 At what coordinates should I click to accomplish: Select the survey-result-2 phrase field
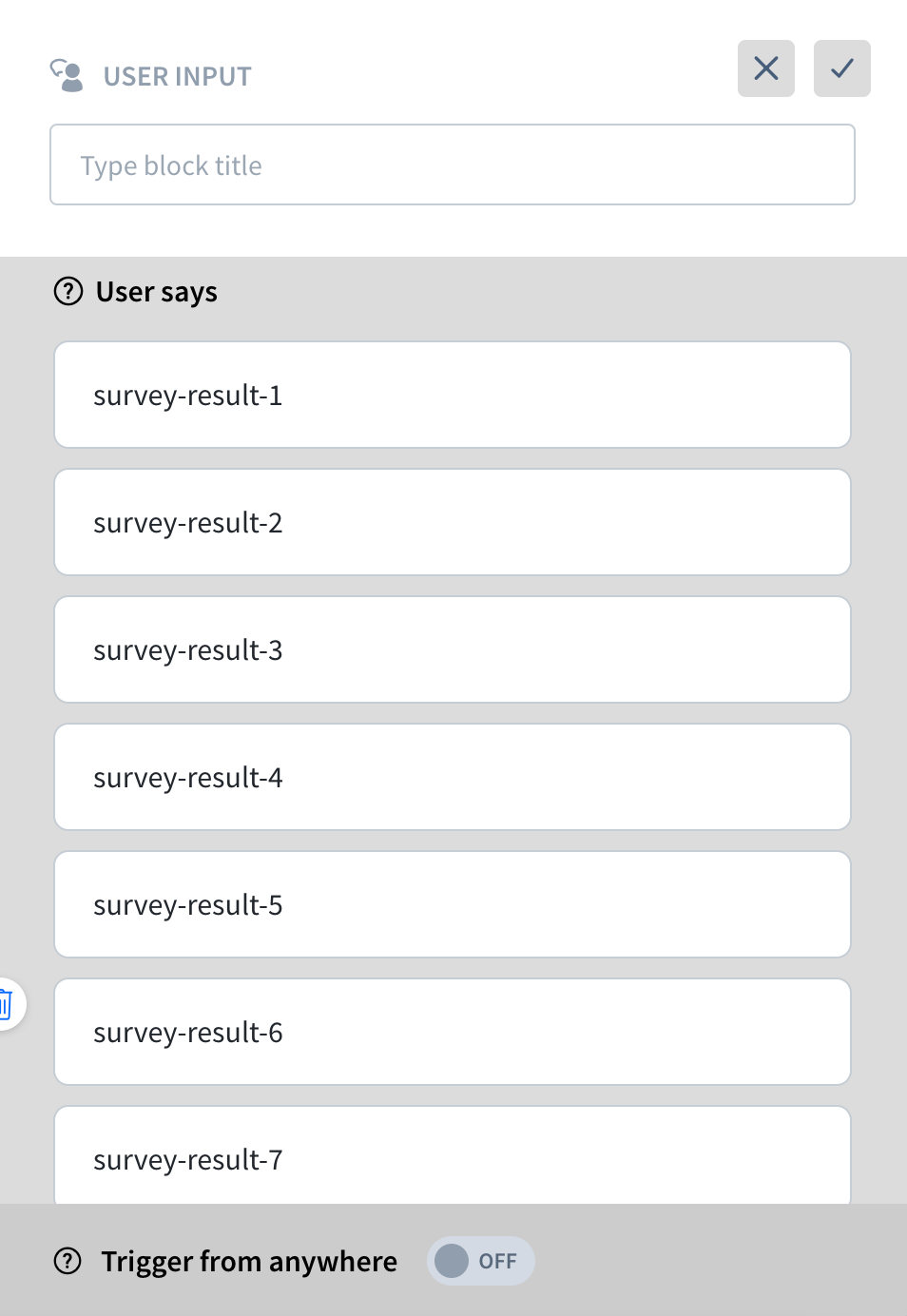(453, 522)
